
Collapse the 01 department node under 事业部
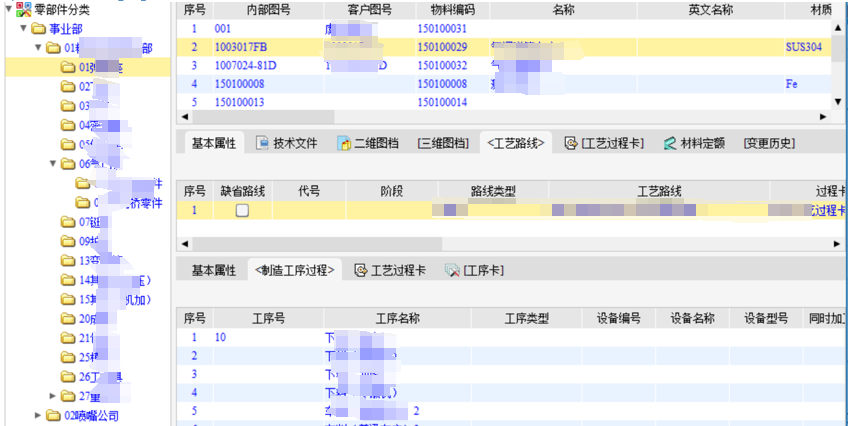click(x=38, y=47)
